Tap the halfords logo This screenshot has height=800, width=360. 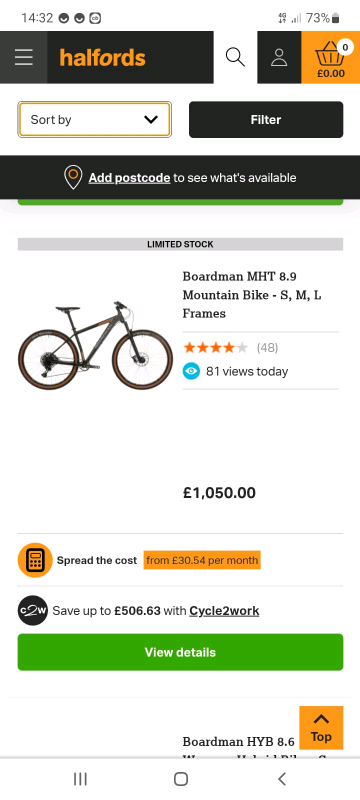[102, 58]
